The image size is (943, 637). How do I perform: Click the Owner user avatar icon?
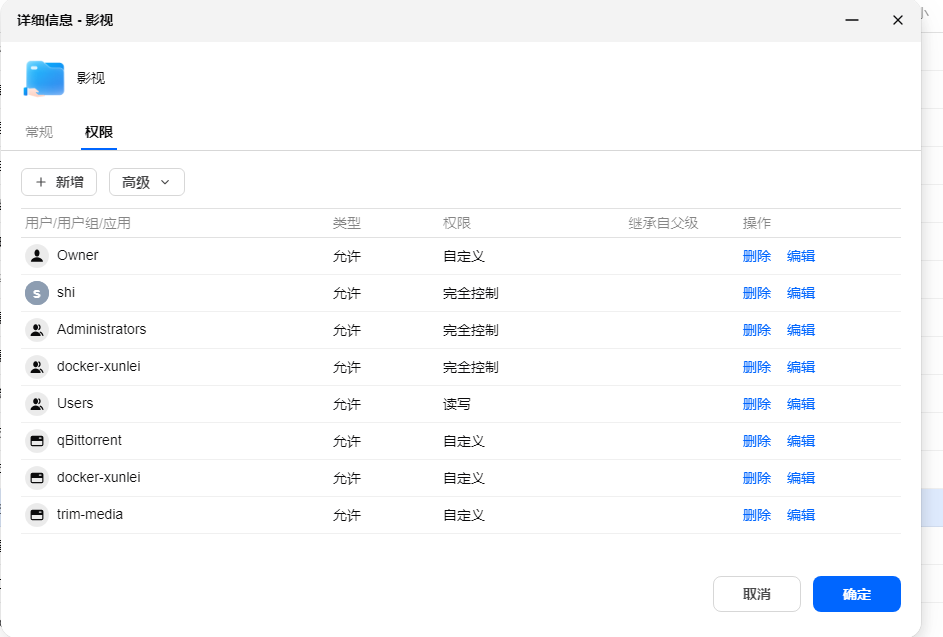point(37,256)
